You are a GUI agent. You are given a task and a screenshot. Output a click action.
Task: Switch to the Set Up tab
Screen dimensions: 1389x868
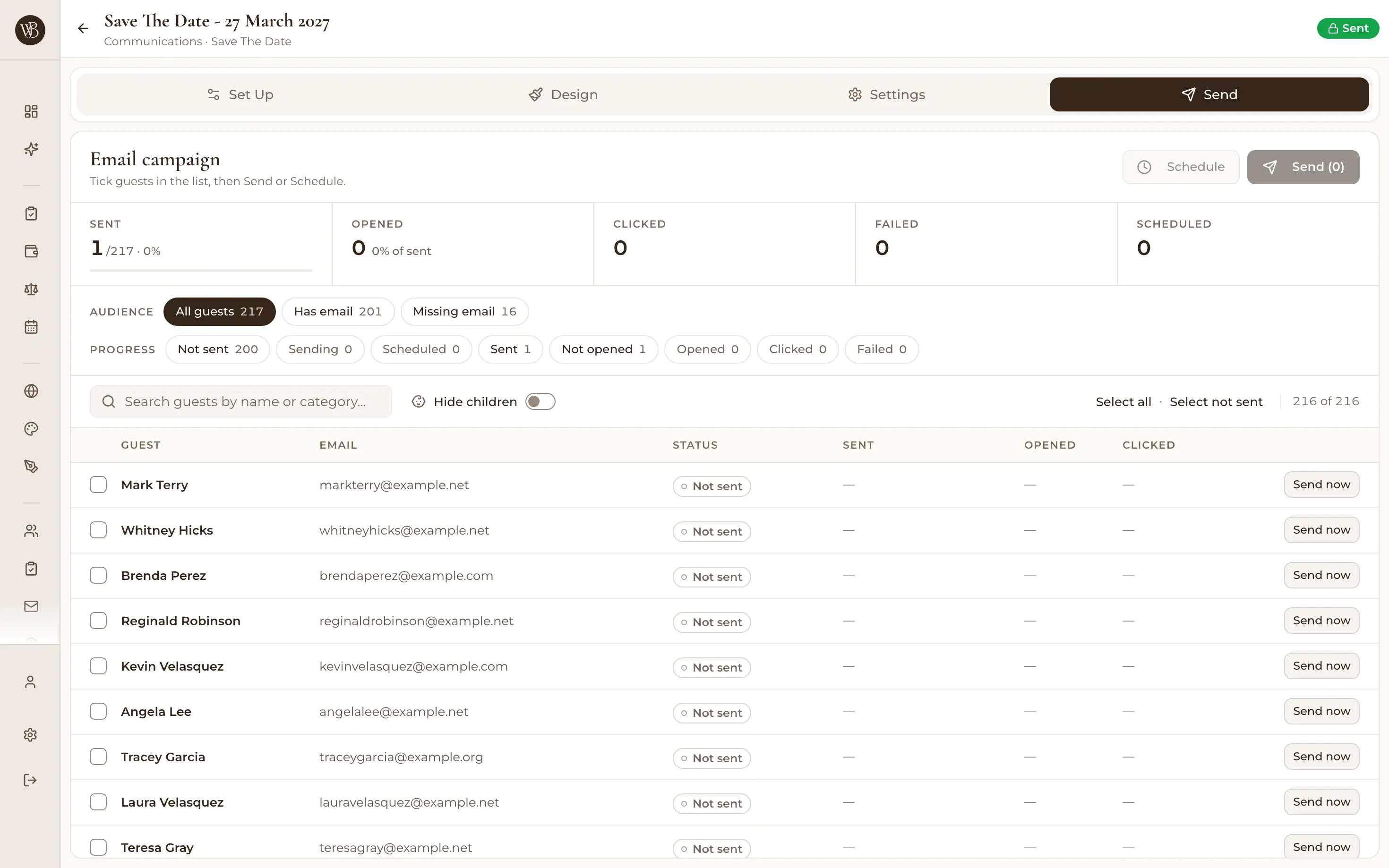pyautogui.click(x=240, y=95)
